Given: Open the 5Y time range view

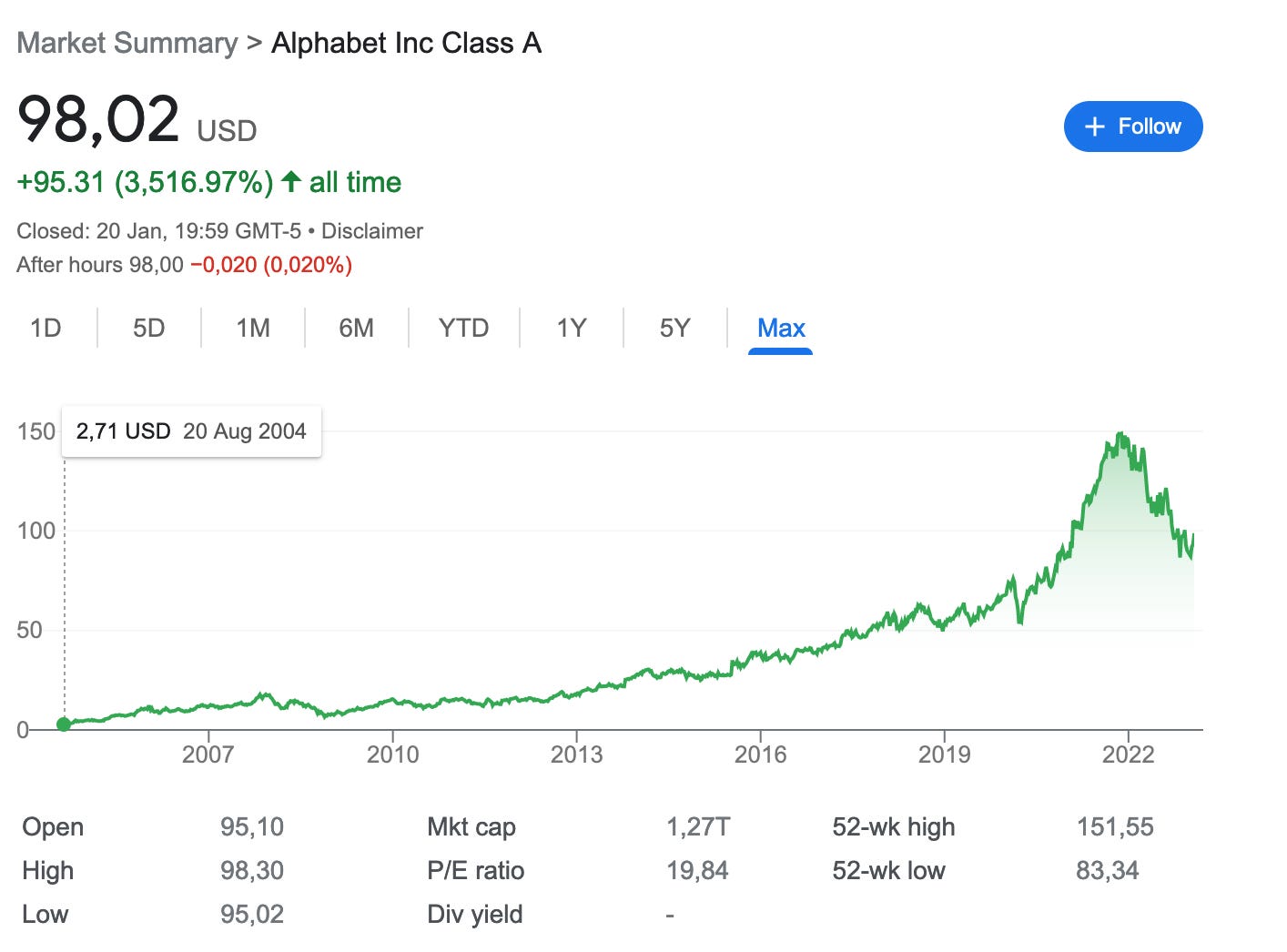Looking at the screenshot, I should click(x=675, y=329).
